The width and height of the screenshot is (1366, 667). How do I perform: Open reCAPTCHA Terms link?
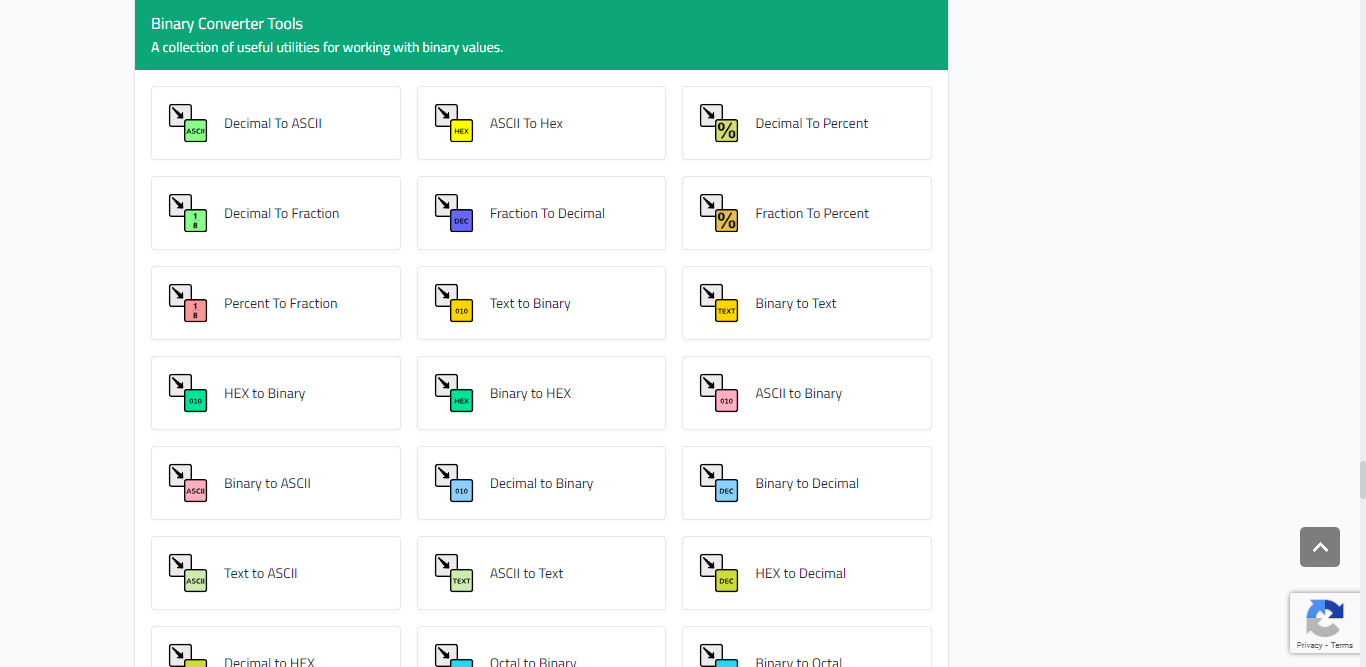pyautogui.click(x=1342, y=645)
